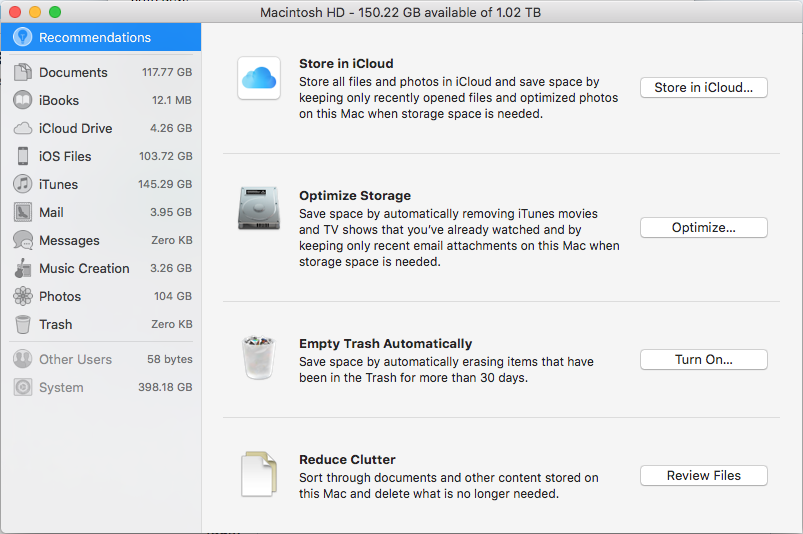Viewport: 803px width, 534px height.
Task: Click the Mail stamp icon
Action: click(23, 212)
